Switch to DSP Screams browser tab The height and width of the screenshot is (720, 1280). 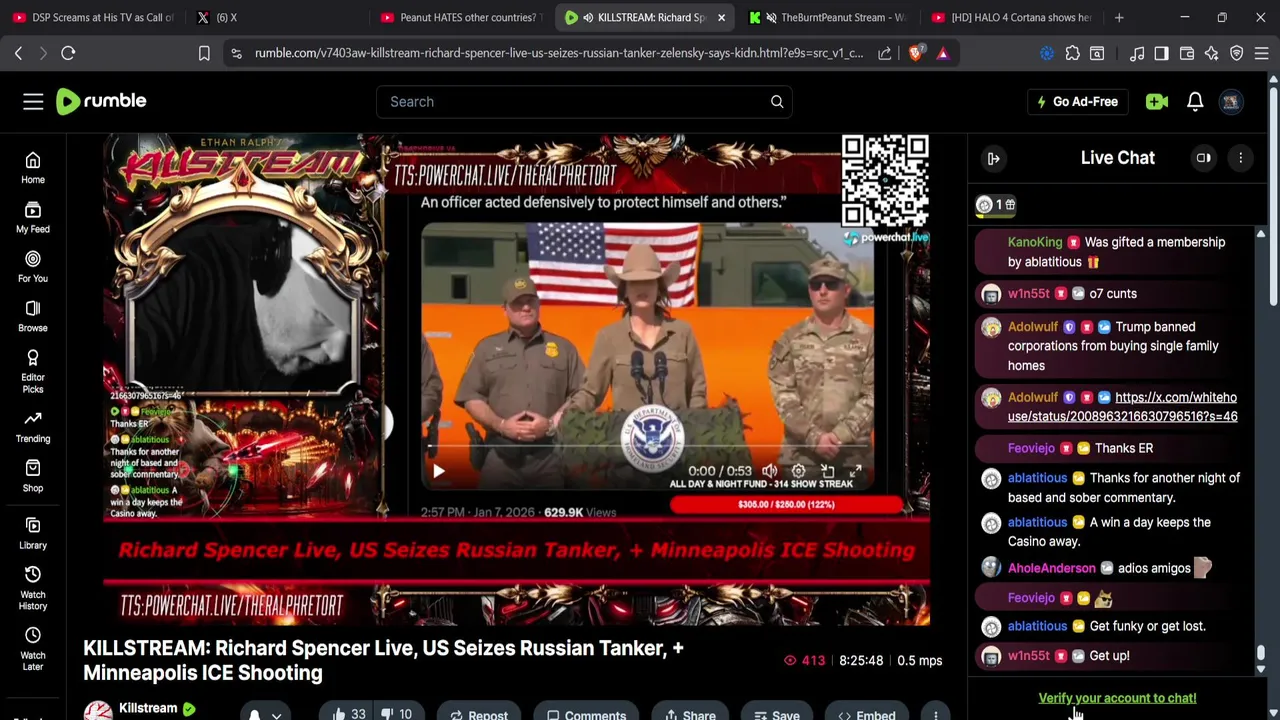tap(93, 17)
